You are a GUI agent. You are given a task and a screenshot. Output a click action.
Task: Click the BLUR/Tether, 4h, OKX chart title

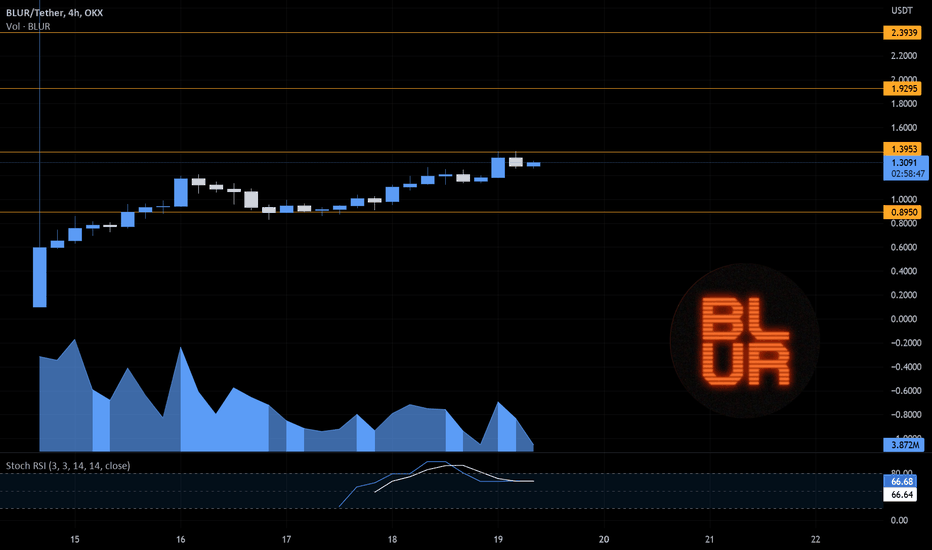(x=54, y=12)
